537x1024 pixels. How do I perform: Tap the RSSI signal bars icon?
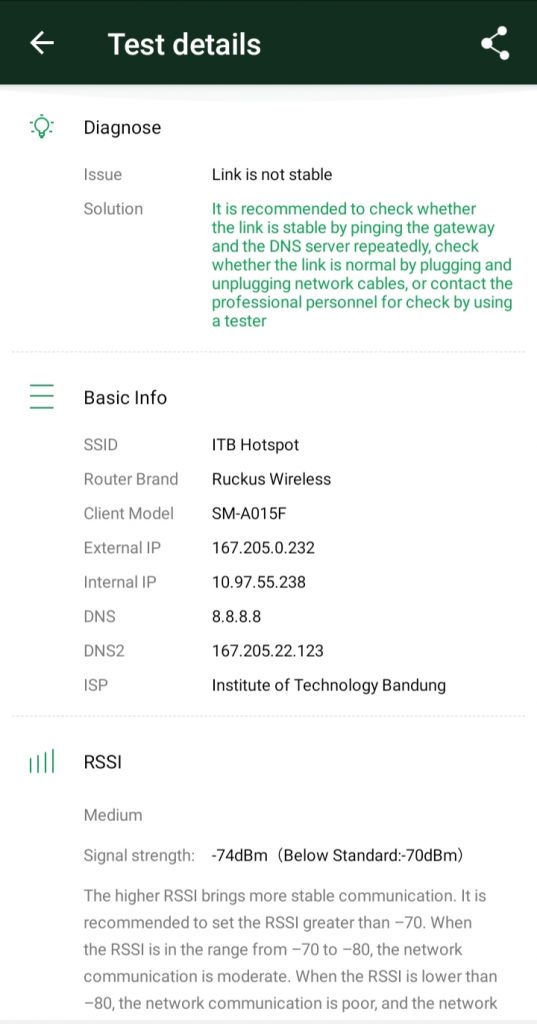coord(42,761)
